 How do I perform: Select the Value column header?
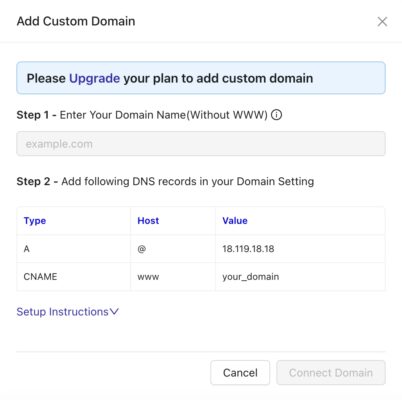(x=235, y=221)
